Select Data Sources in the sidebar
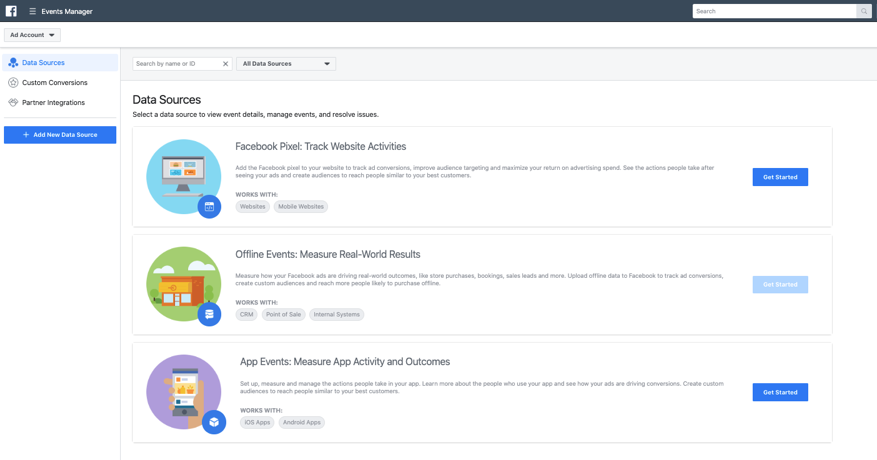 [x=60, y=63]
